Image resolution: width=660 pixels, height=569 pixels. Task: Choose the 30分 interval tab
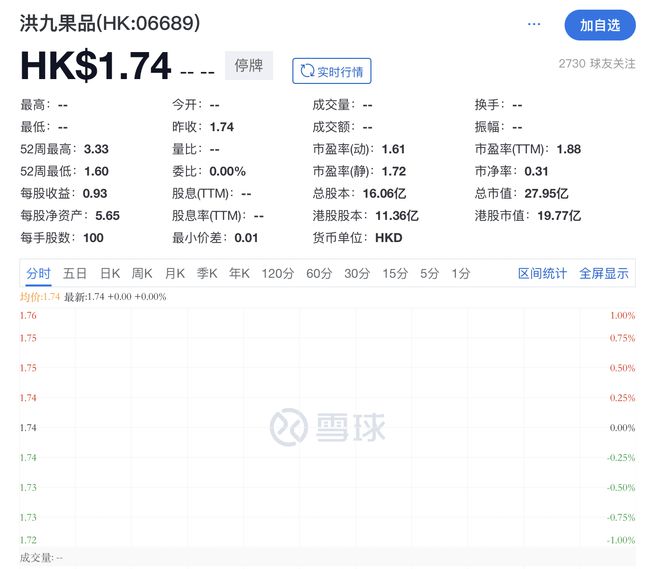tap(357, 274)
